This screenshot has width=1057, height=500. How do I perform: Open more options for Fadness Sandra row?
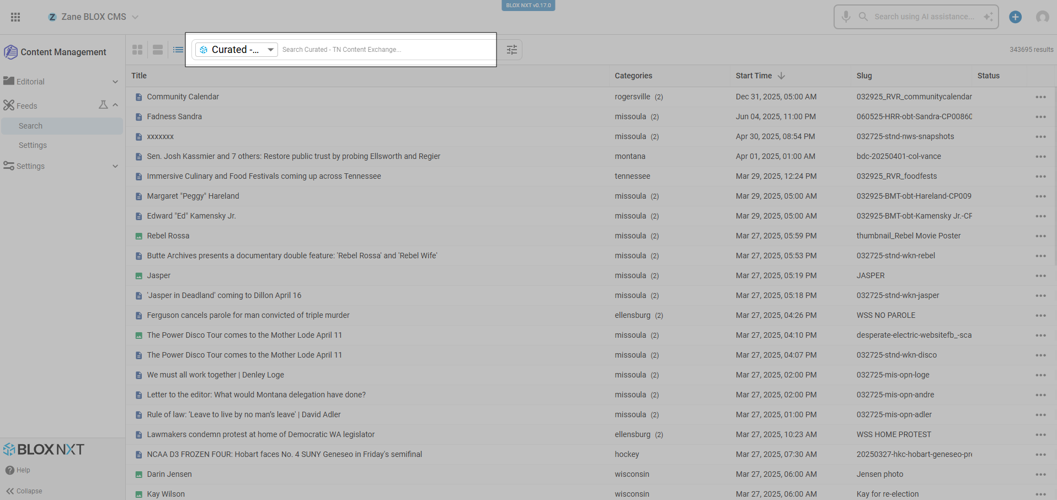[1041, 117]
